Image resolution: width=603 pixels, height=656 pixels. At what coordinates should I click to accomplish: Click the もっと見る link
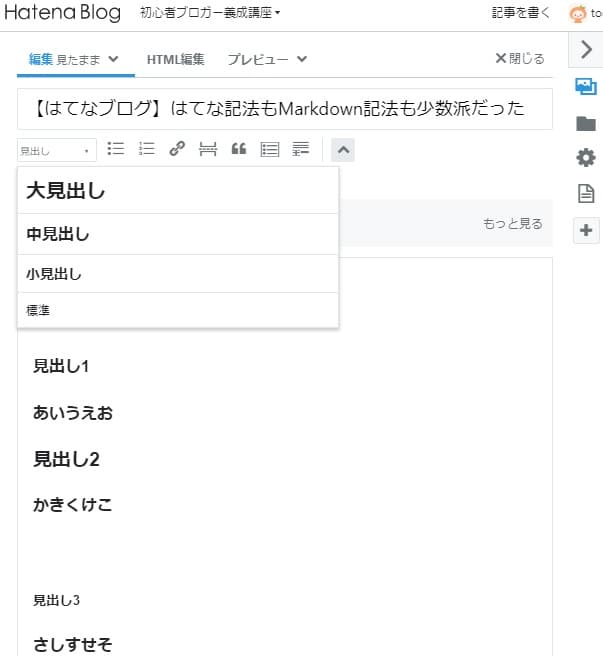pos(513,223)
